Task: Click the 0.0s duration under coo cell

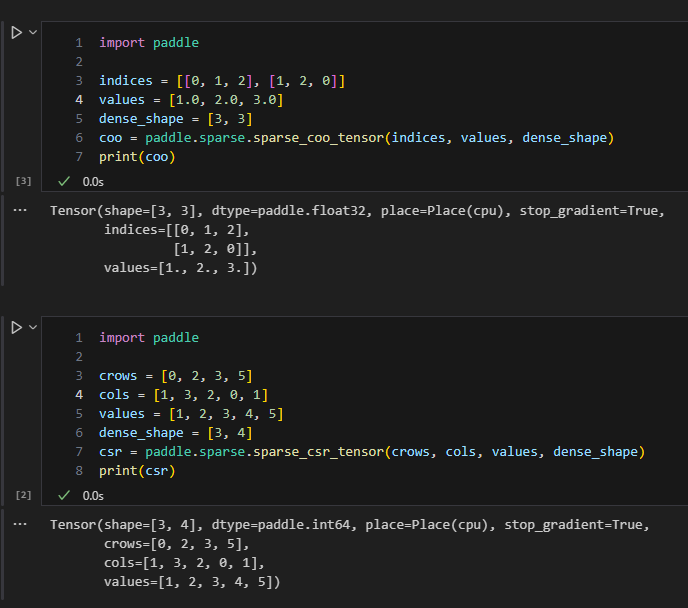Action: tap(93, 182)
